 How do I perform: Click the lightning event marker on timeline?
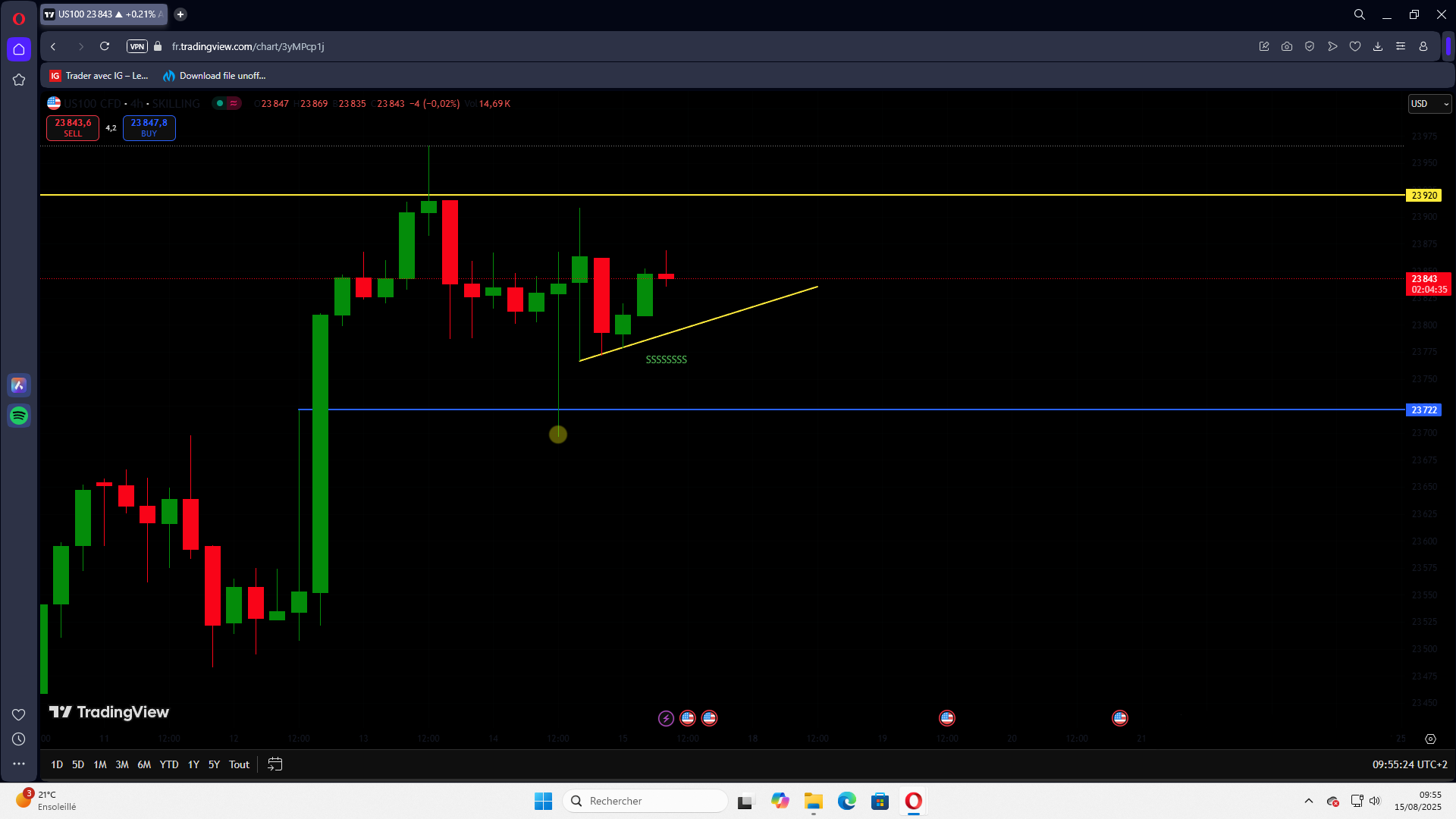pyautogui.click(x=666, y=718)
